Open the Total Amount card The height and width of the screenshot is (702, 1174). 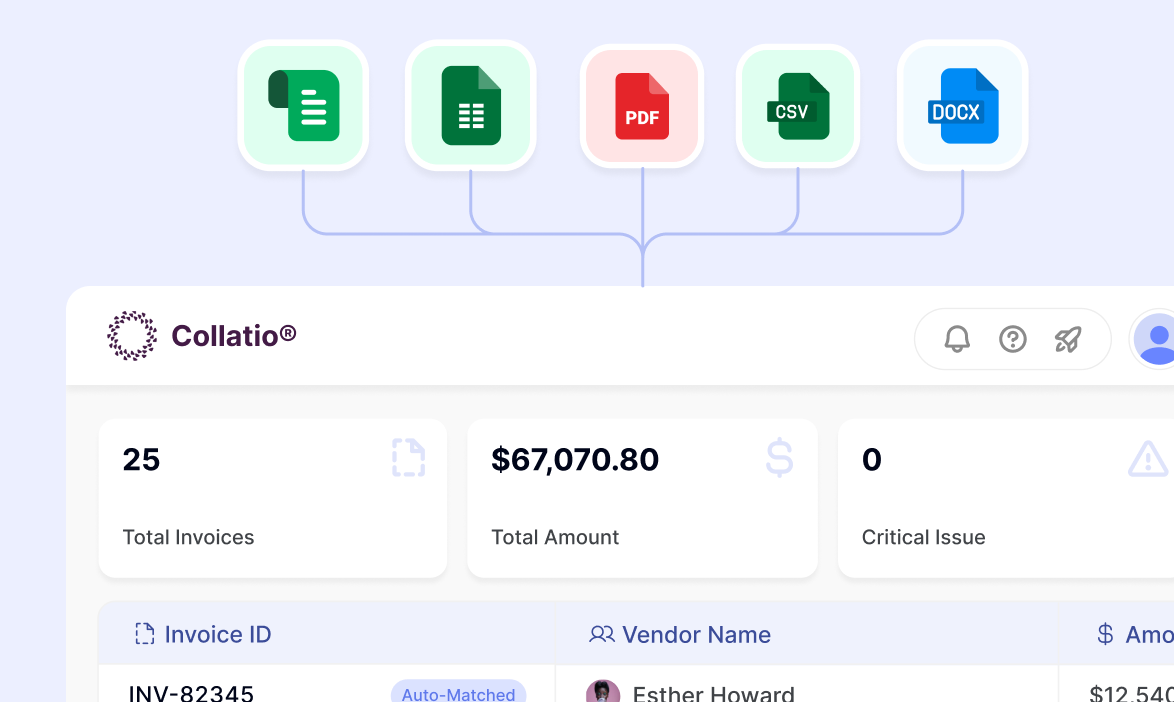tap(642, 498)
